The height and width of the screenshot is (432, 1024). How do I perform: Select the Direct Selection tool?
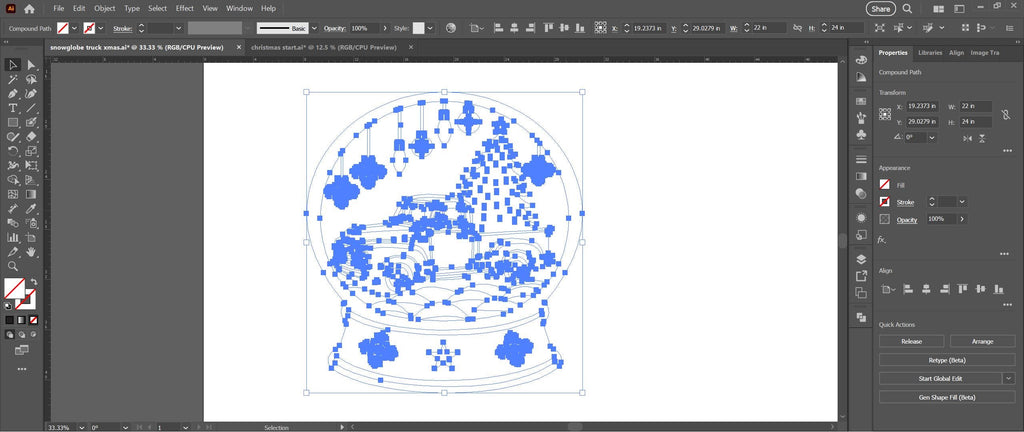click(31, 65)
